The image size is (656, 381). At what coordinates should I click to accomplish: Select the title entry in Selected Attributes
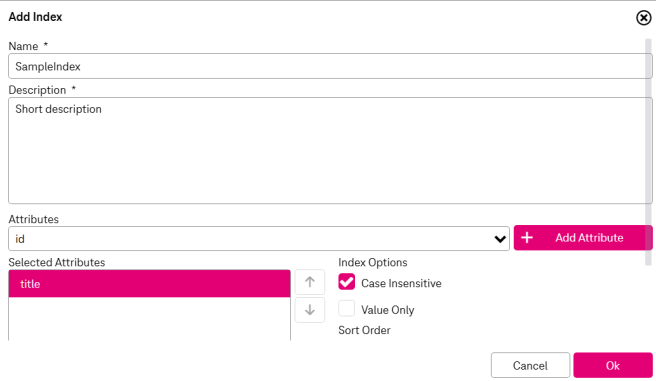click(149, 284)
